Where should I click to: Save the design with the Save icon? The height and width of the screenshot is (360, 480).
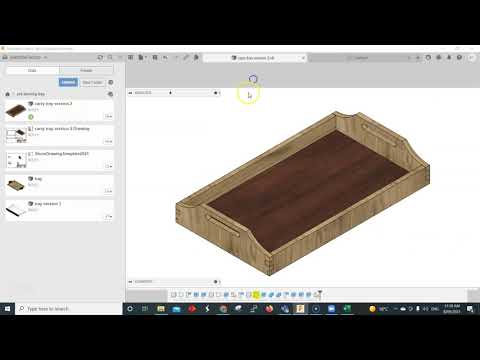point(155,58)
